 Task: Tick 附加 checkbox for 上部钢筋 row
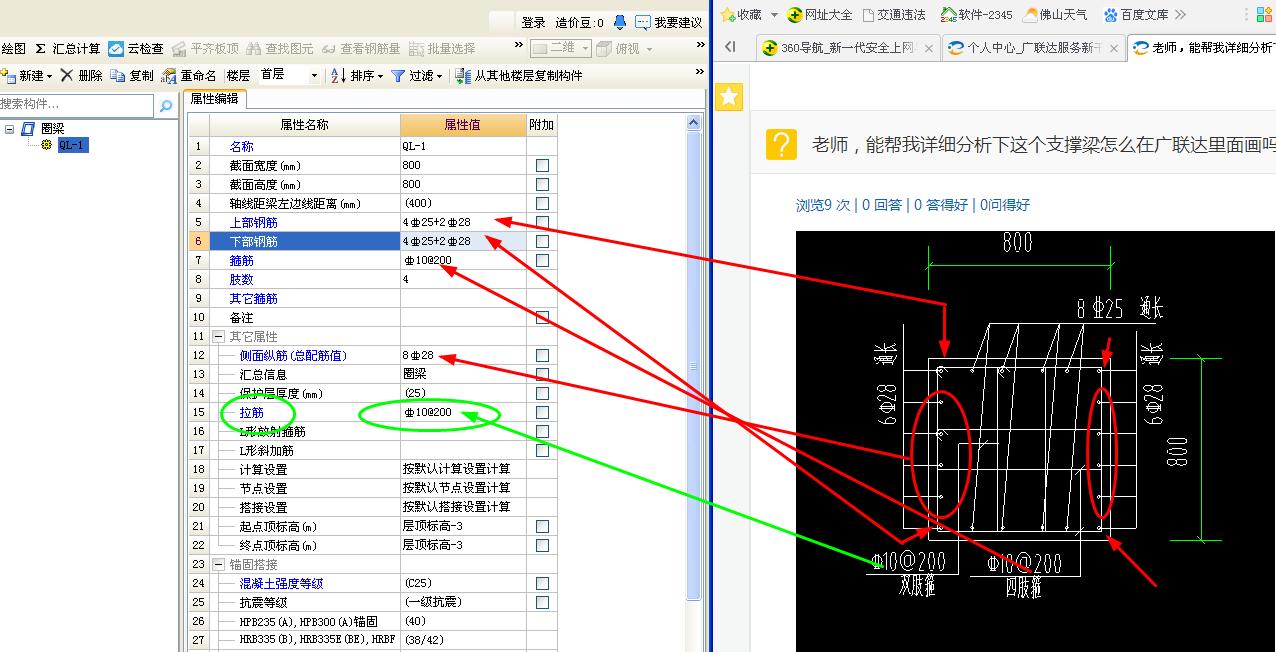coord(542,222)
